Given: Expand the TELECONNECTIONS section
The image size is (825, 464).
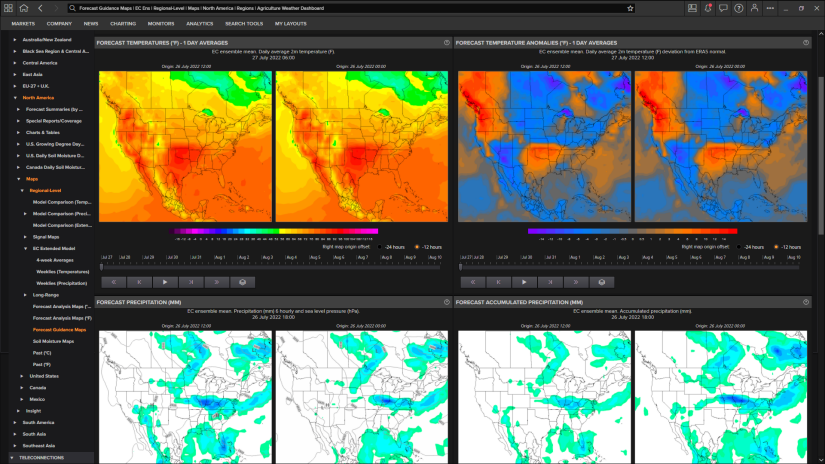Looking at the screenshot, I should click(12, 457).
